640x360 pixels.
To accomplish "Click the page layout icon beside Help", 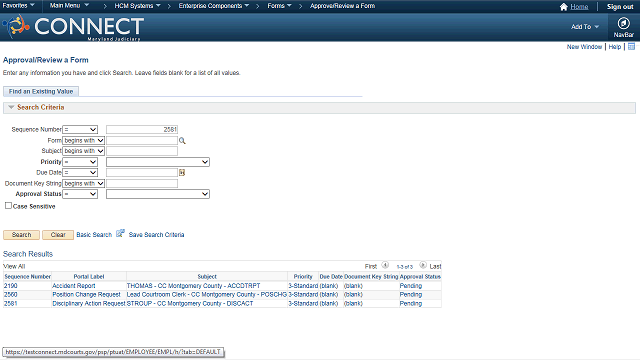I will coord(631,47).
